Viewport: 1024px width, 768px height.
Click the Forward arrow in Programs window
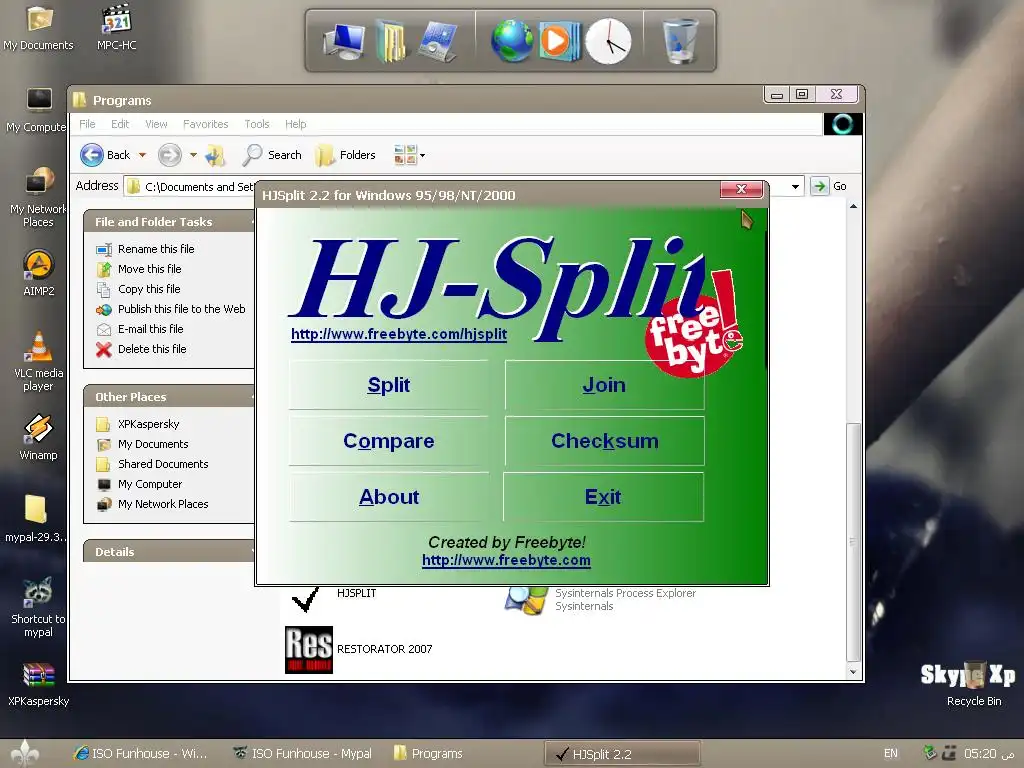point(170,155)
